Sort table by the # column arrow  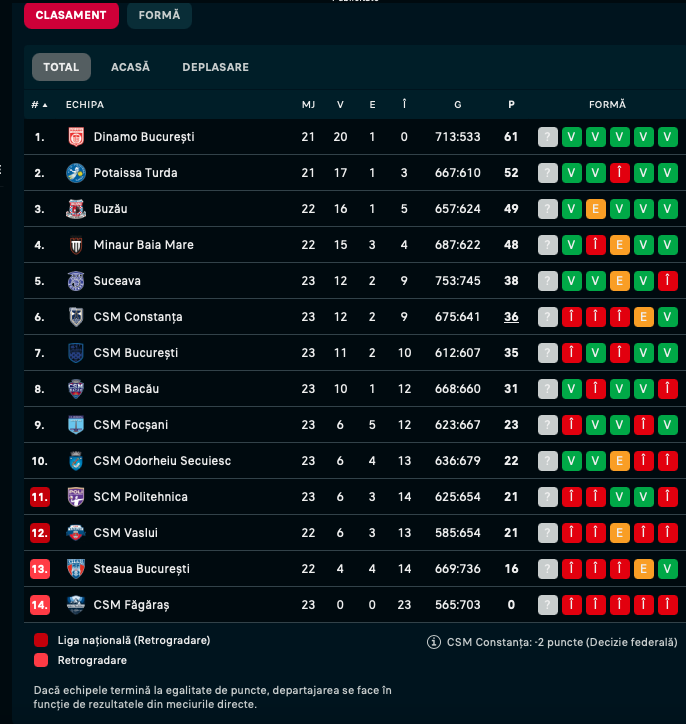(x=45, y=105)
